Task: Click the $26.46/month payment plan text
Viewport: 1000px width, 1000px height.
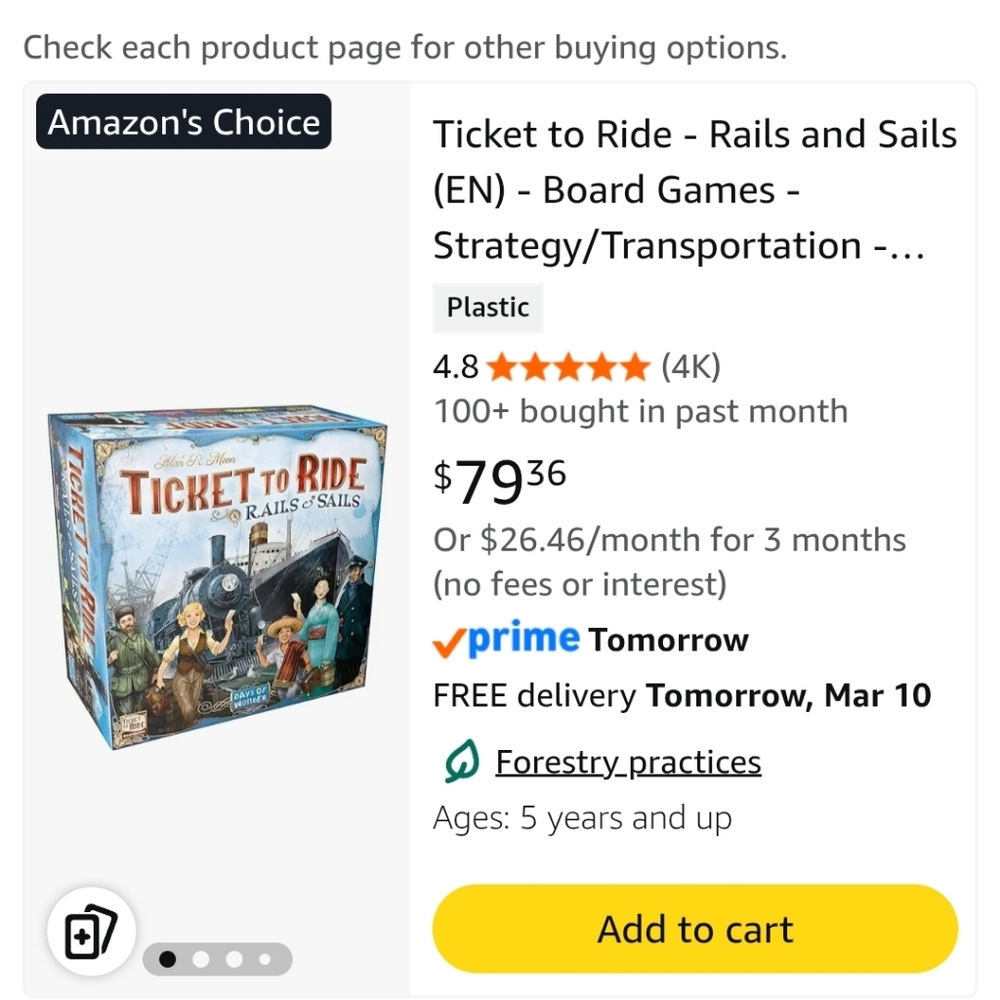Action: (669, 561)
